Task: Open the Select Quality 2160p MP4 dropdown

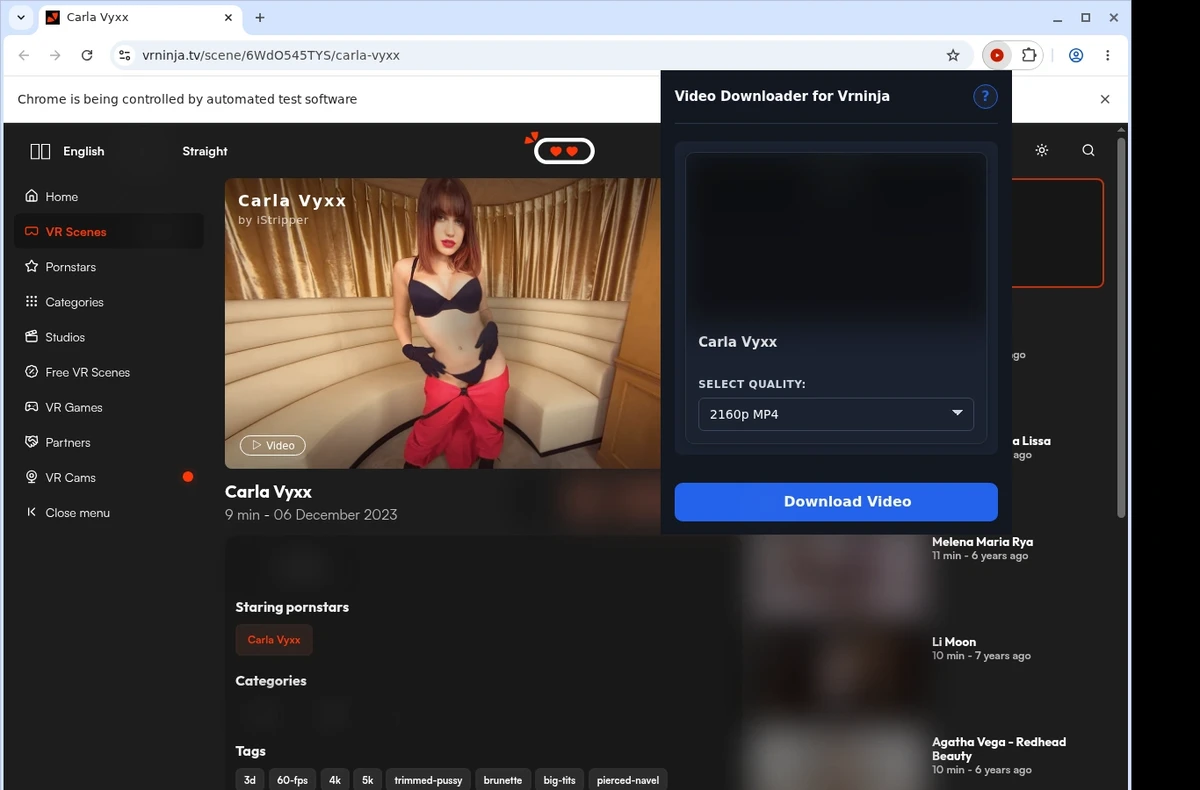Action: pyautogui.click(x=836, y=414)
